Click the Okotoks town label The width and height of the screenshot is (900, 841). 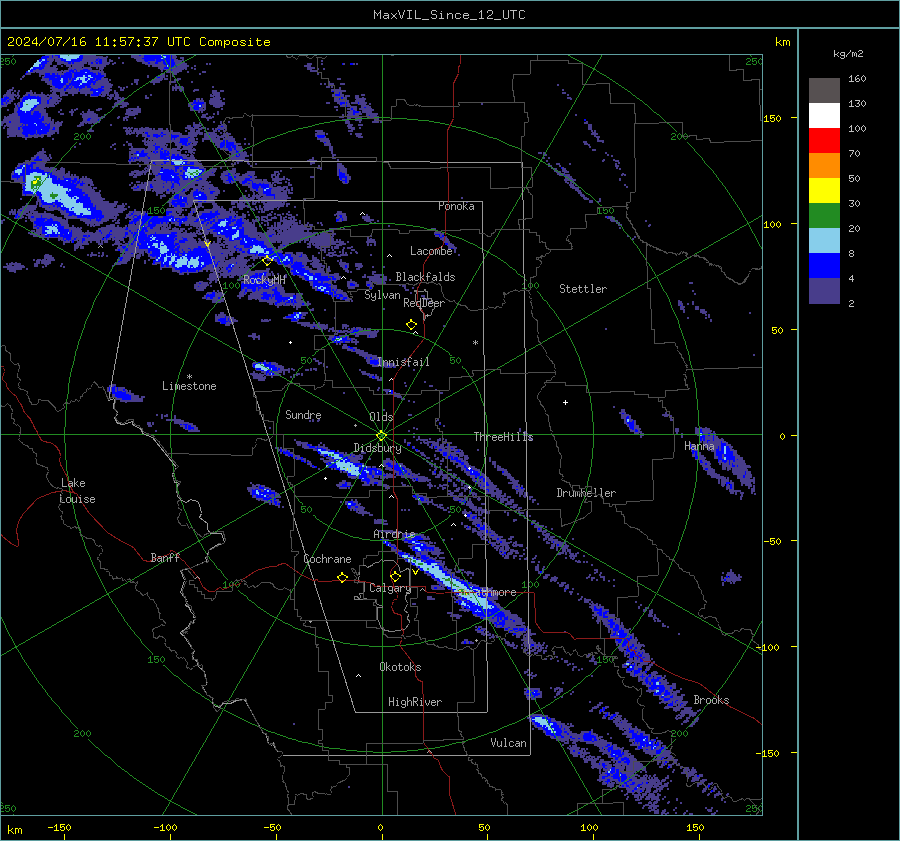click(x=400, y=667)
